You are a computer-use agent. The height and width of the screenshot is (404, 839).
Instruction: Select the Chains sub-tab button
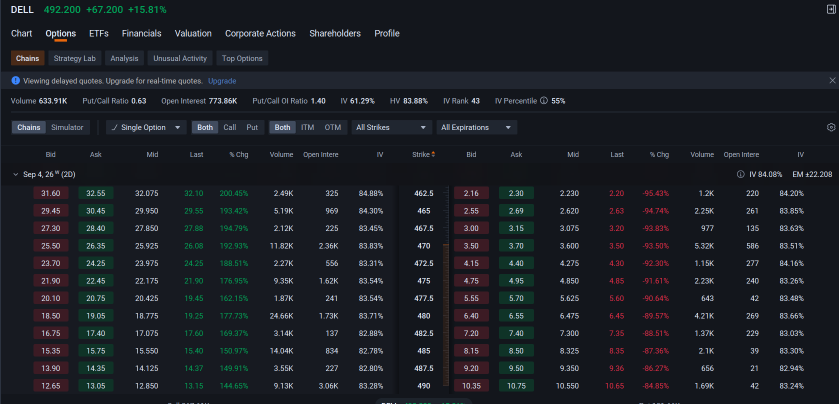click(x=27, y=58)
